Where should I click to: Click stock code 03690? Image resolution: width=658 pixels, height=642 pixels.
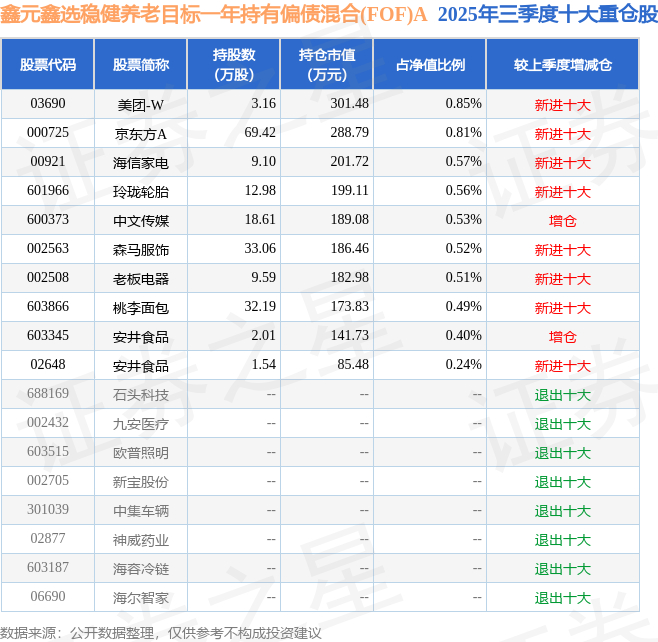tap(48, 104)
